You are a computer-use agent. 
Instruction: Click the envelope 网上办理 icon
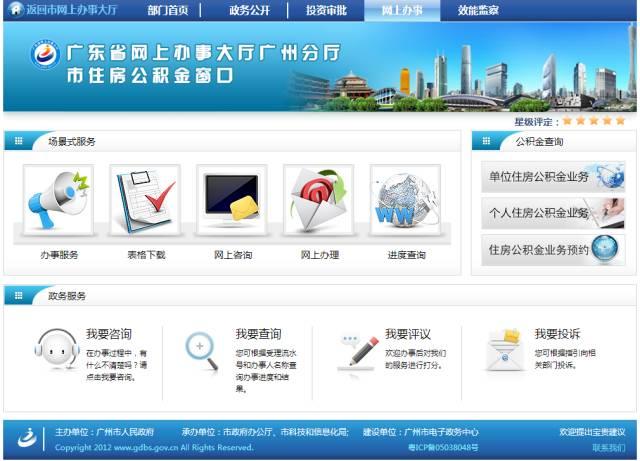[x=319, y=199]
